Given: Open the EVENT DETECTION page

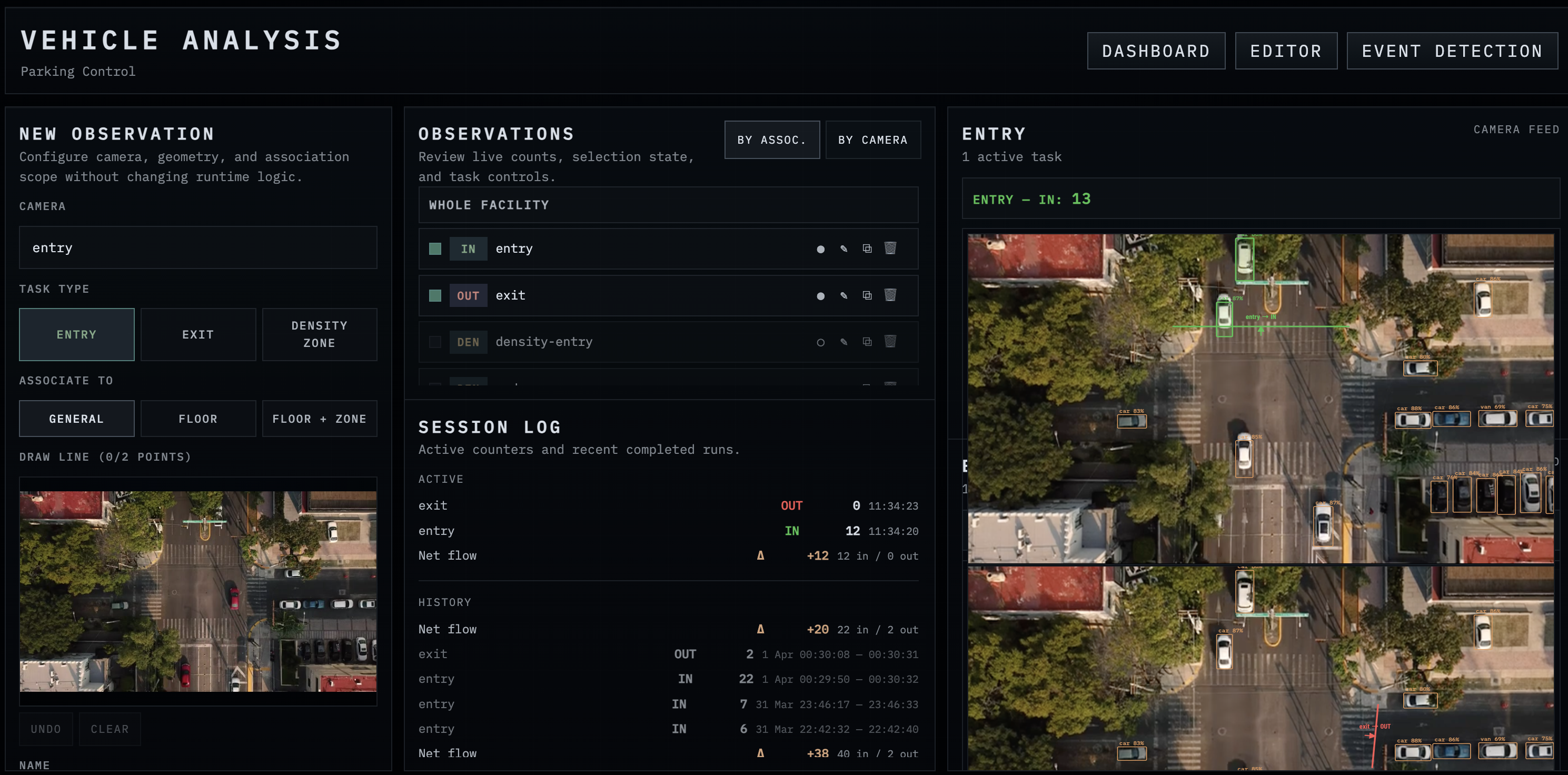Looking at the screenshot, I should 1452,51.
